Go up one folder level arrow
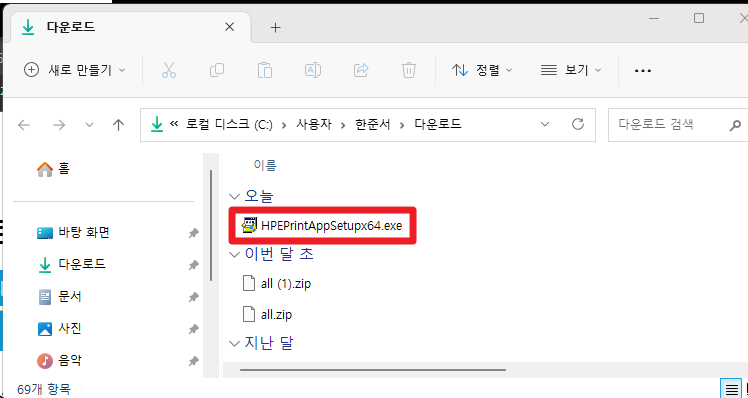The height and width of the screenshot is (398, 748). [x=118, y=125]
